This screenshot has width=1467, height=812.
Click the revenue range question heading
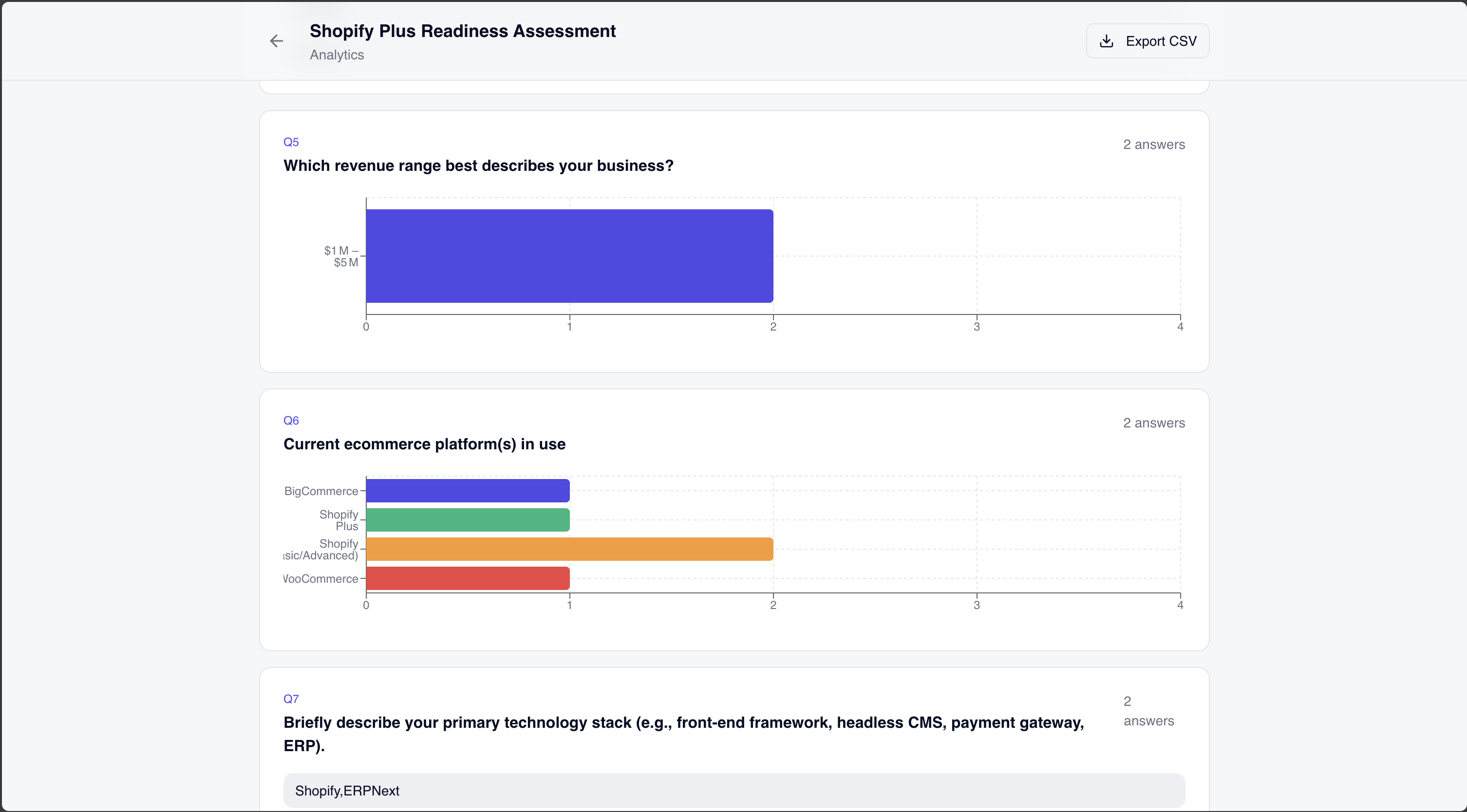478,166
